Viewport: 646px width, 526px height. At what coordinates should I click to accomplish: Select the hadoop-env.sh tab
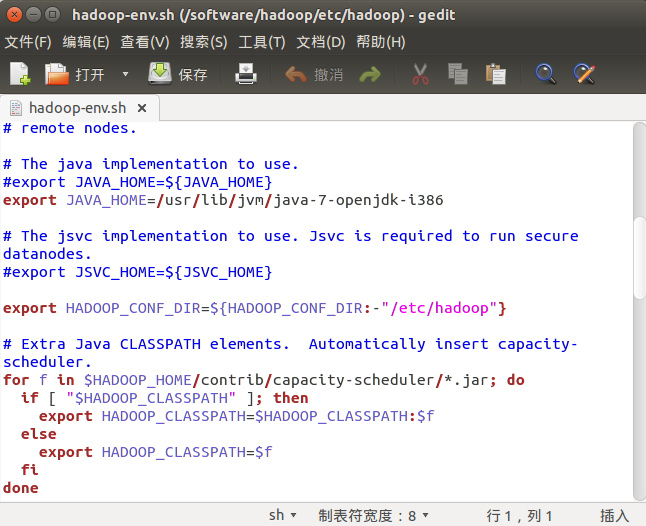78,107
